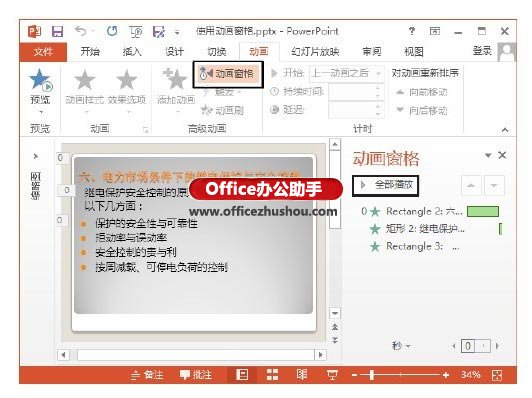Move animation up in pane order
The width and height of the screenshot is (532, 398).
tap(471, 185)
